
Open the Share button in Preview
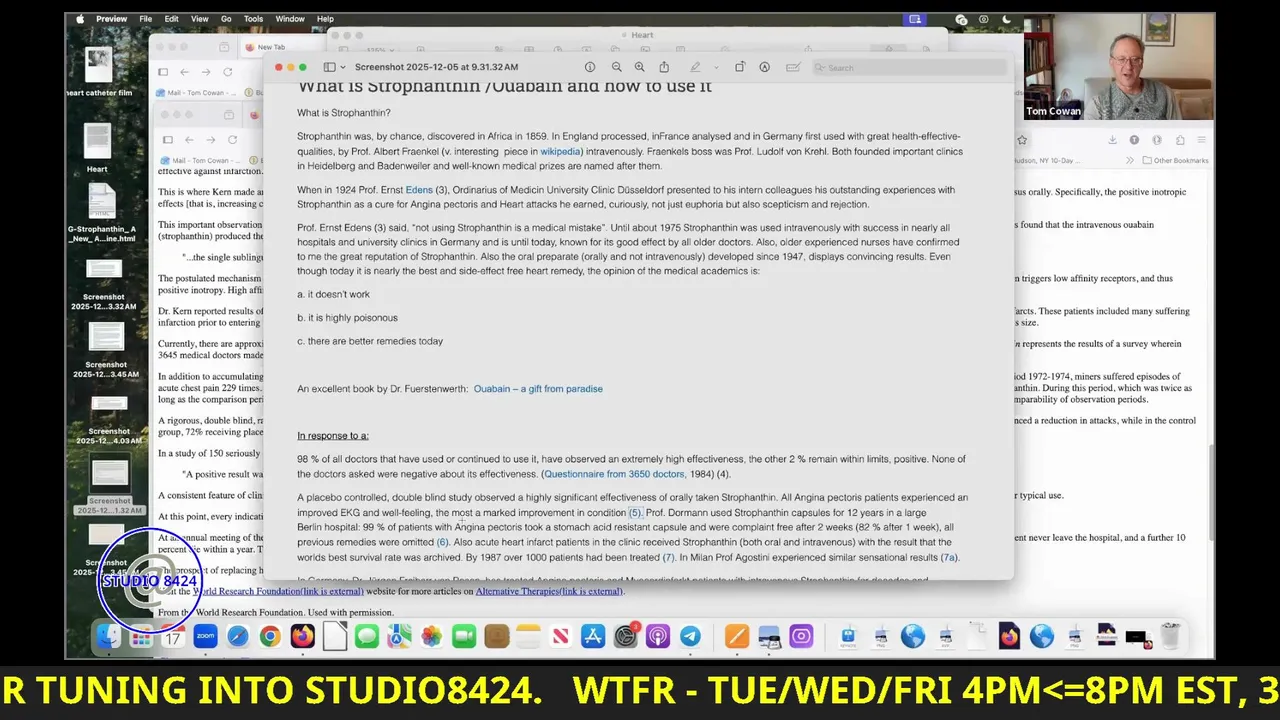click(x=664, y=67)
